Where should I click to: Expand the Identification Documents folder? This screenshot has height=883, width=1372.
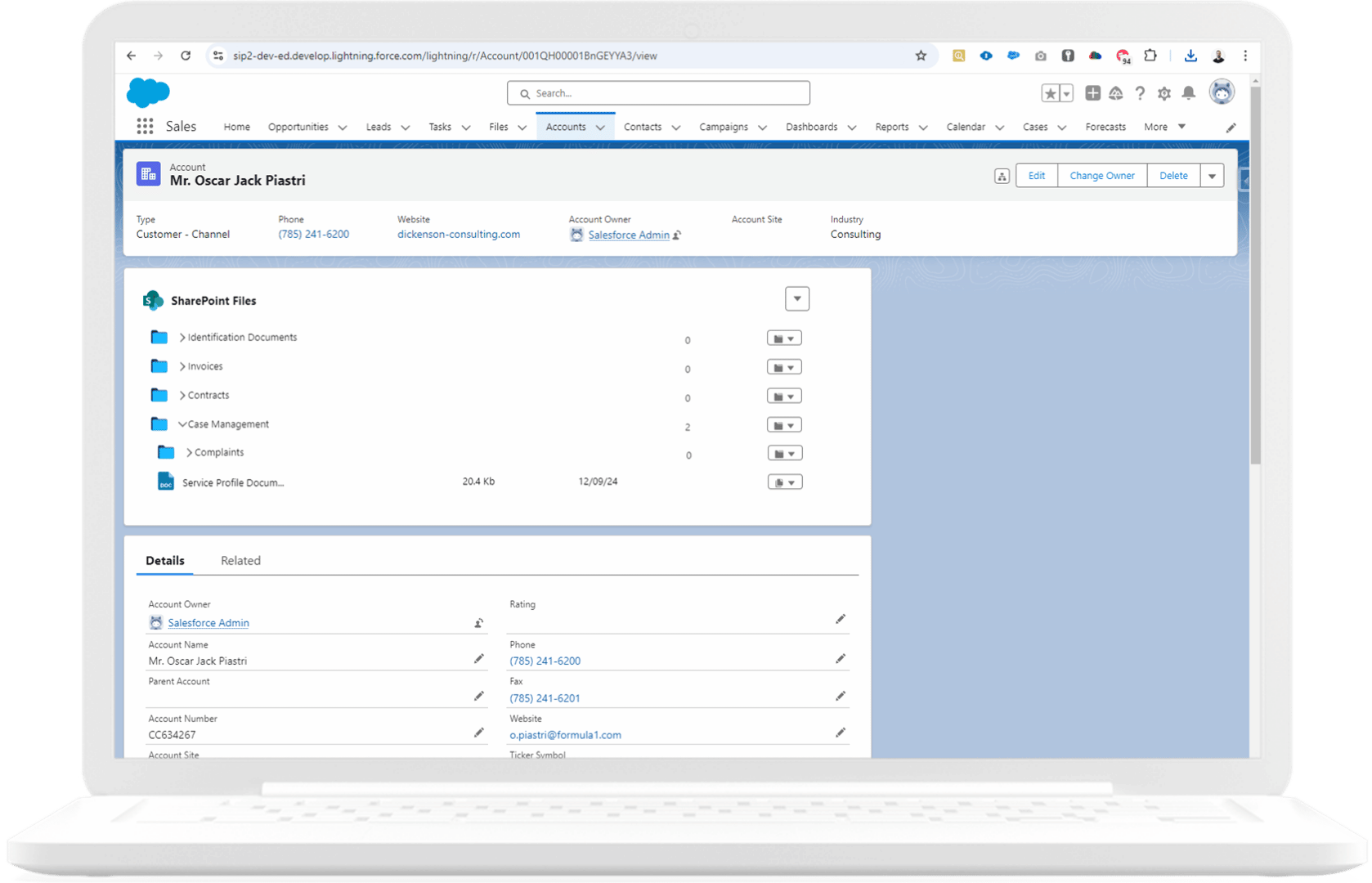coord(182,338)
